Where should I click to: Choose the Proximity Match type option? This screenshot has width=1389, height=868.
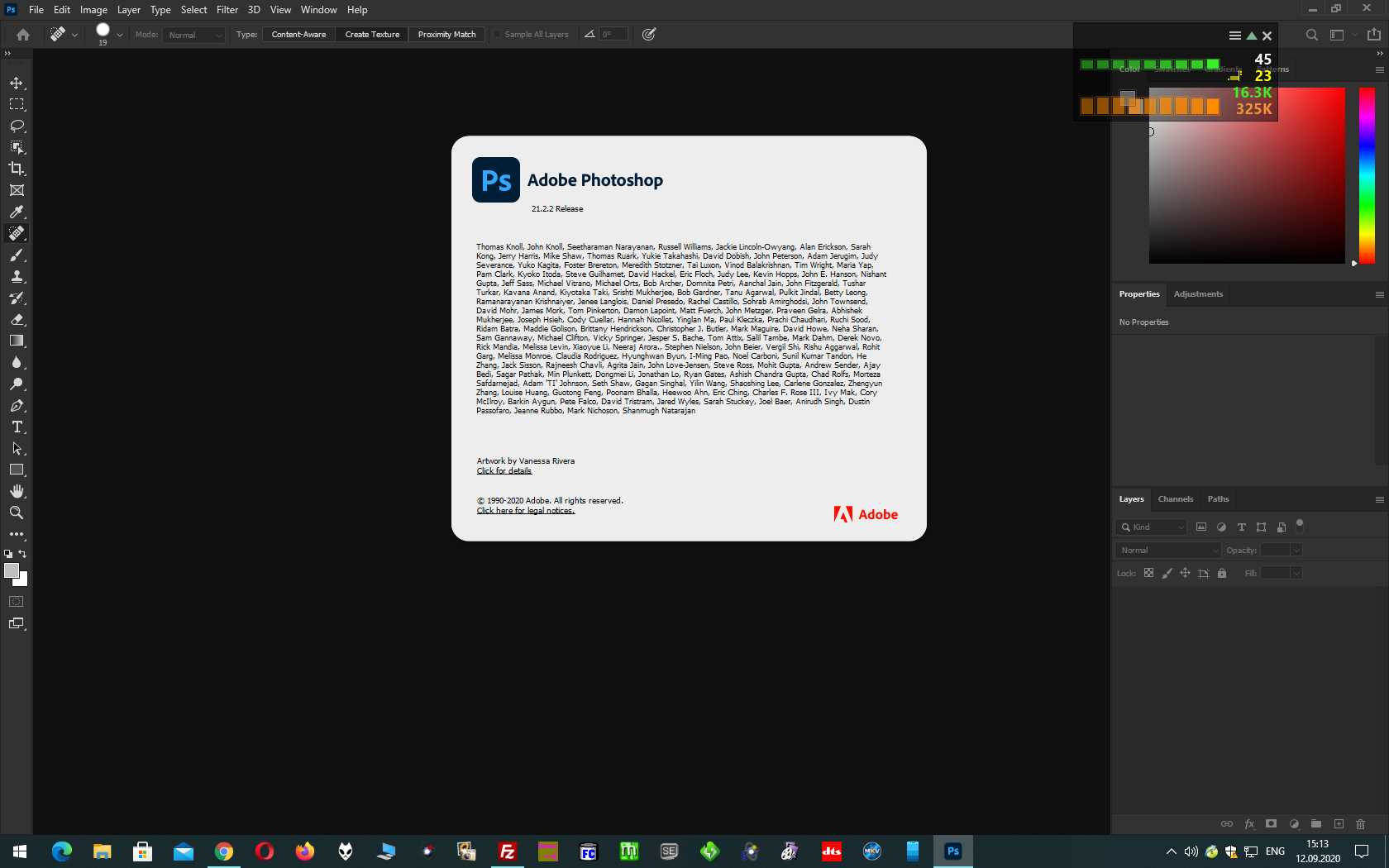(x=446, y=35)
